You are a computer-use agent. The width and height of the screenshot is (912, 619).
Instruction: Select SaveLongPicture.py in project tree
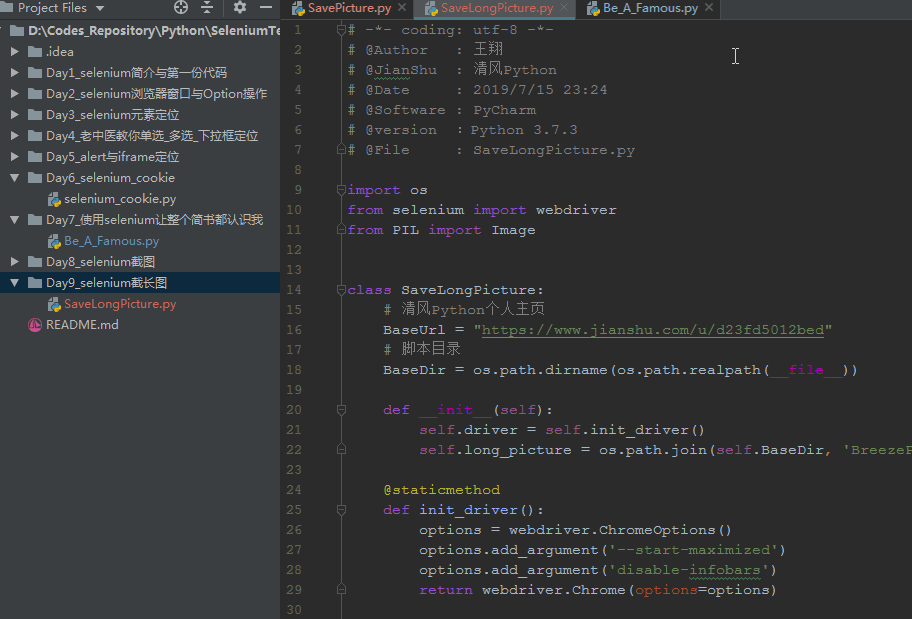pos(120,304)
